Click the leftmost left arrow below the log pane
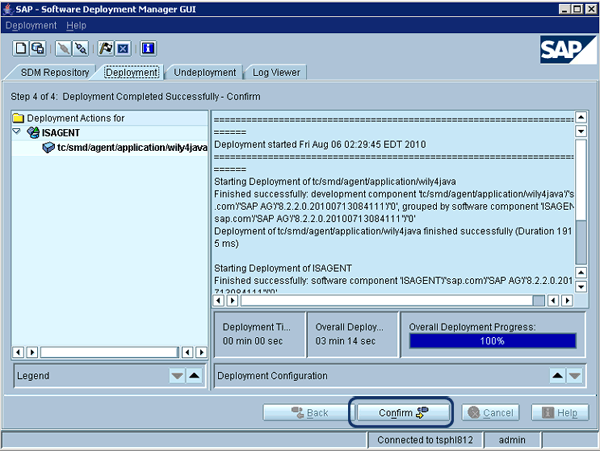Viewport: 600px width, 451px height. tap(218, 301)
